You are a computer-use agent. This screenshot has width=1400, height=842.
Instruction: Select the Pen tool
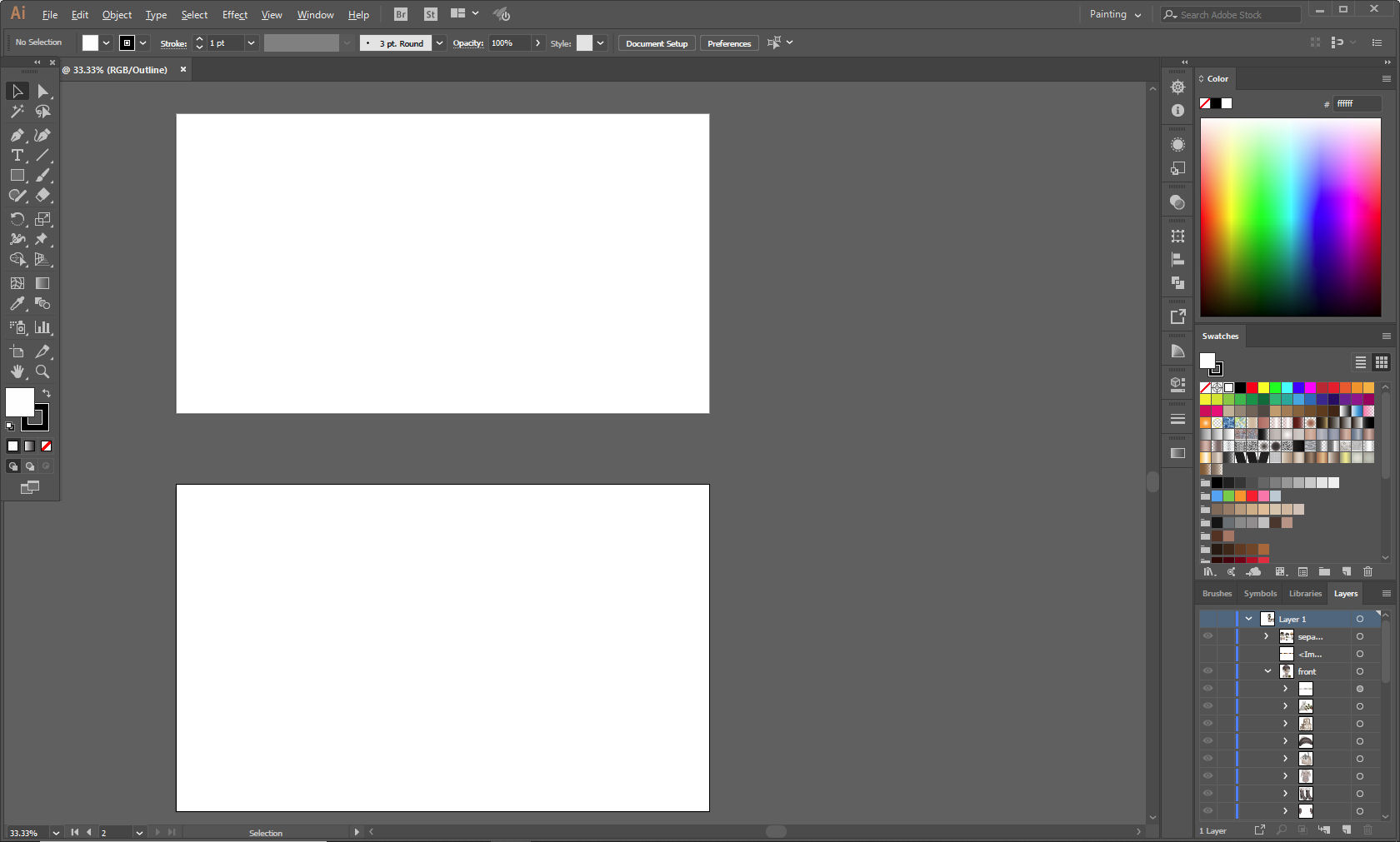(17, 135)
